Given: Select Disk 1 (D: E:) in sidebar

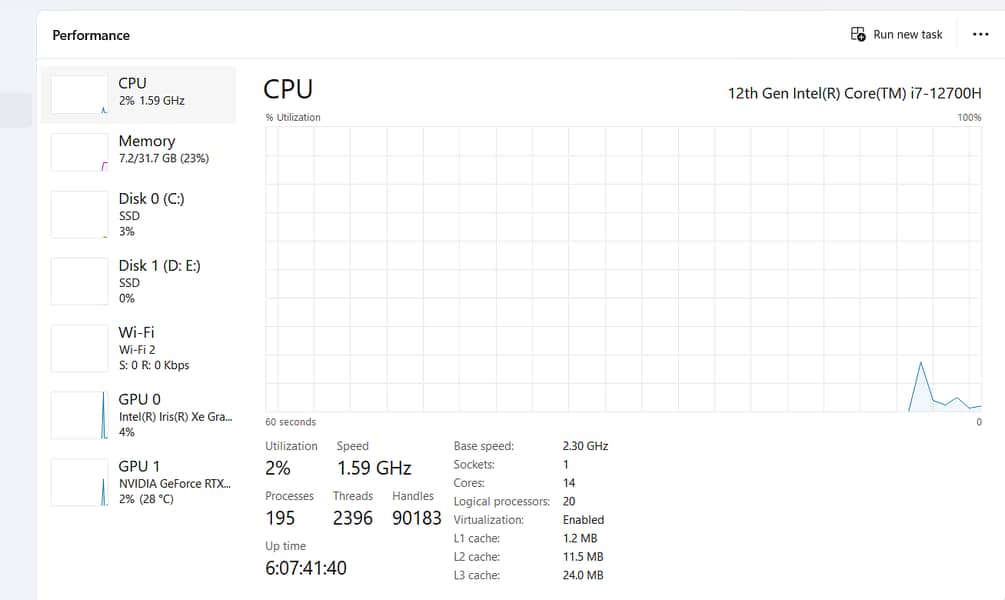Looking at the screenshot, I should (x=159, y=266).
